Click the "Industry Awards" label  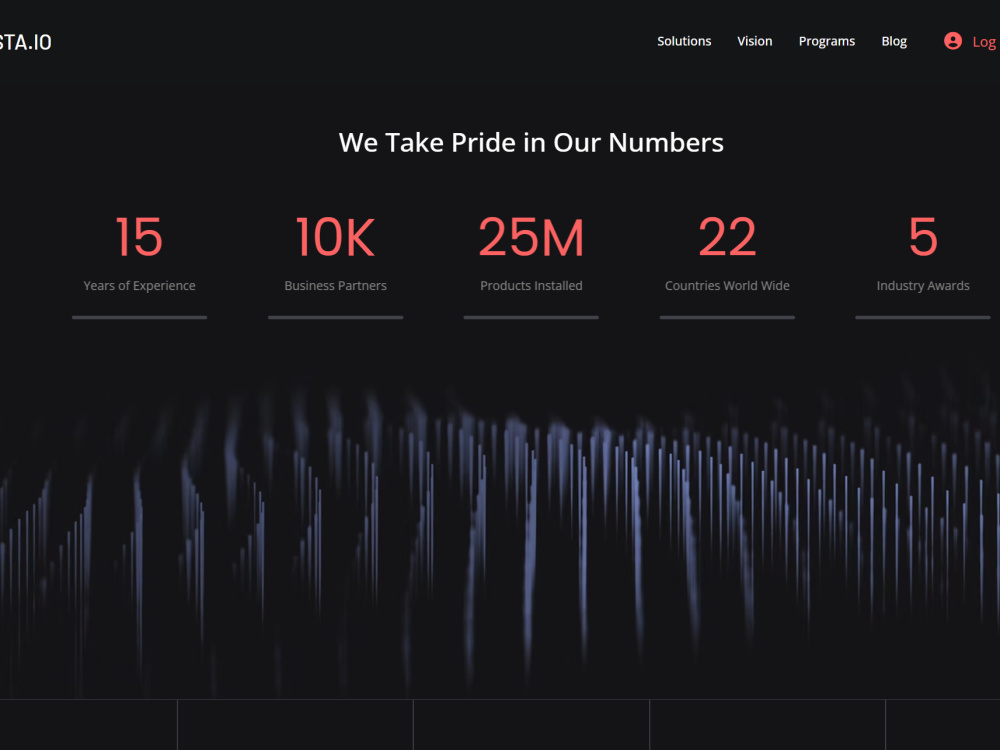click(923, 286)
